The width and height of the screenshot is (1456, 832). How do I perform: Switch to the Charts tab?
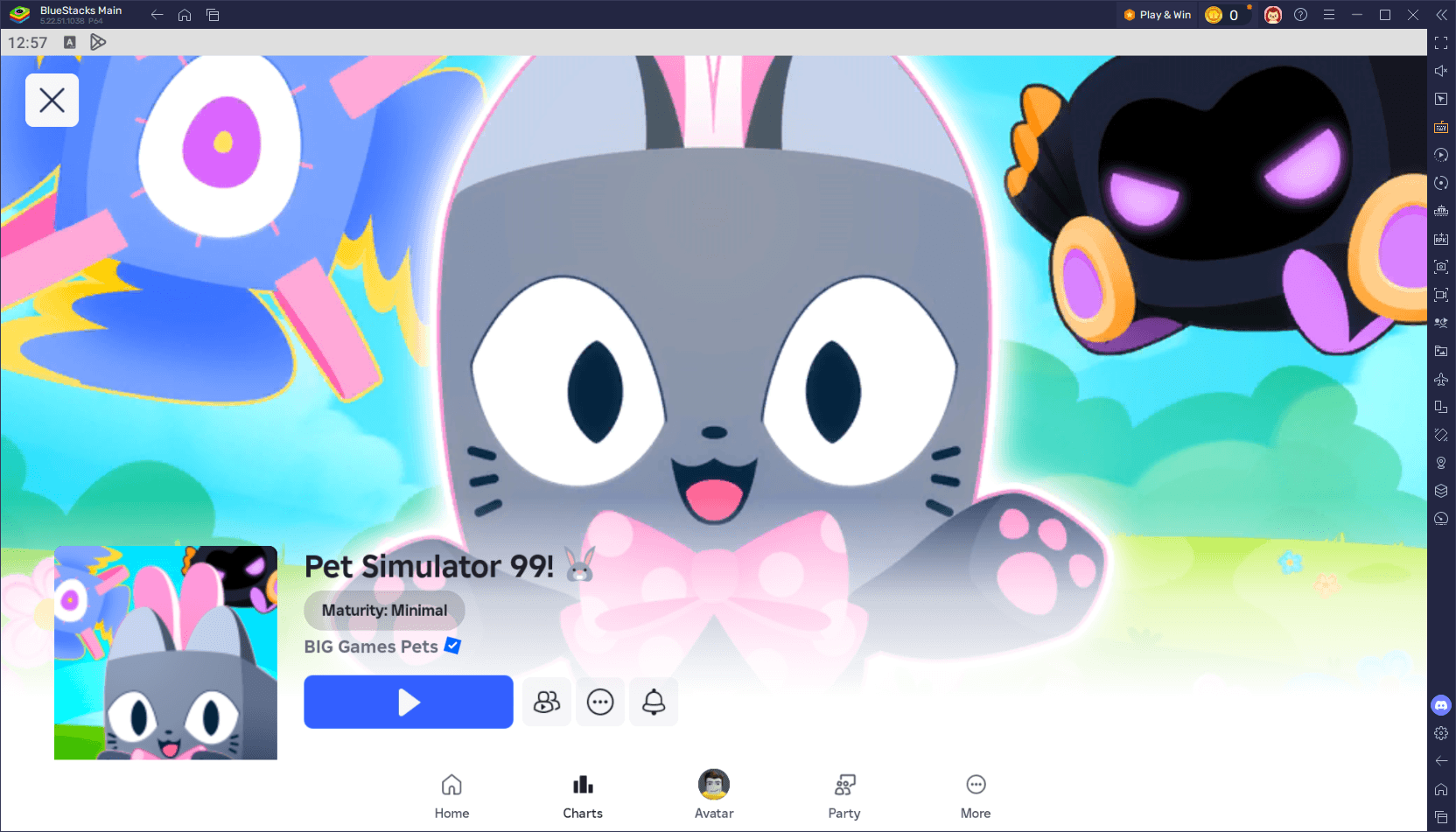tap(583, 797)
